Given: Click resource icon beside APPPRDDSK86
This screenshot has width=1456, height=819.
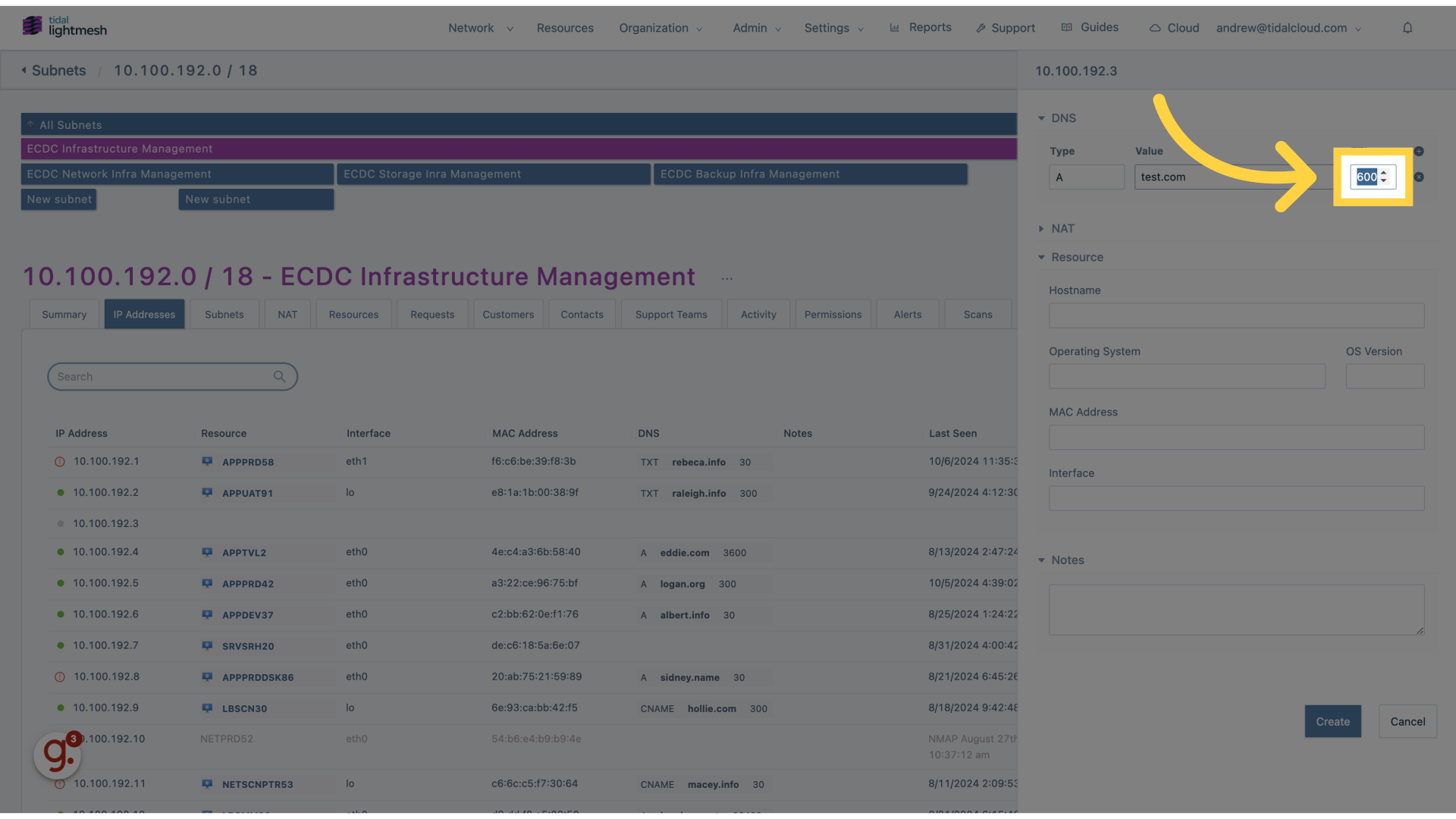Looking at the screenshot, I should pos(207,676).
